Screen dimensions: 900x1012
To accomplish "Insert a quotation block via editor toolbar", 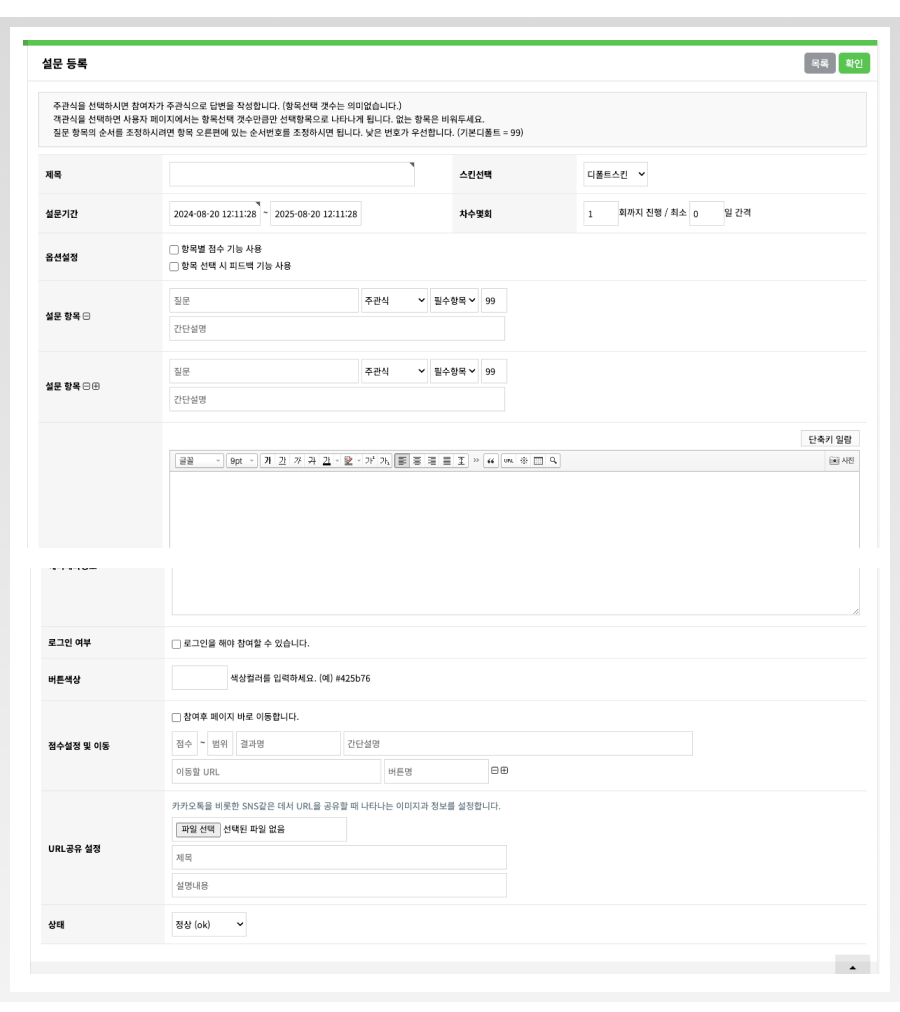I will pyautogui.click(x=491, y=460).
